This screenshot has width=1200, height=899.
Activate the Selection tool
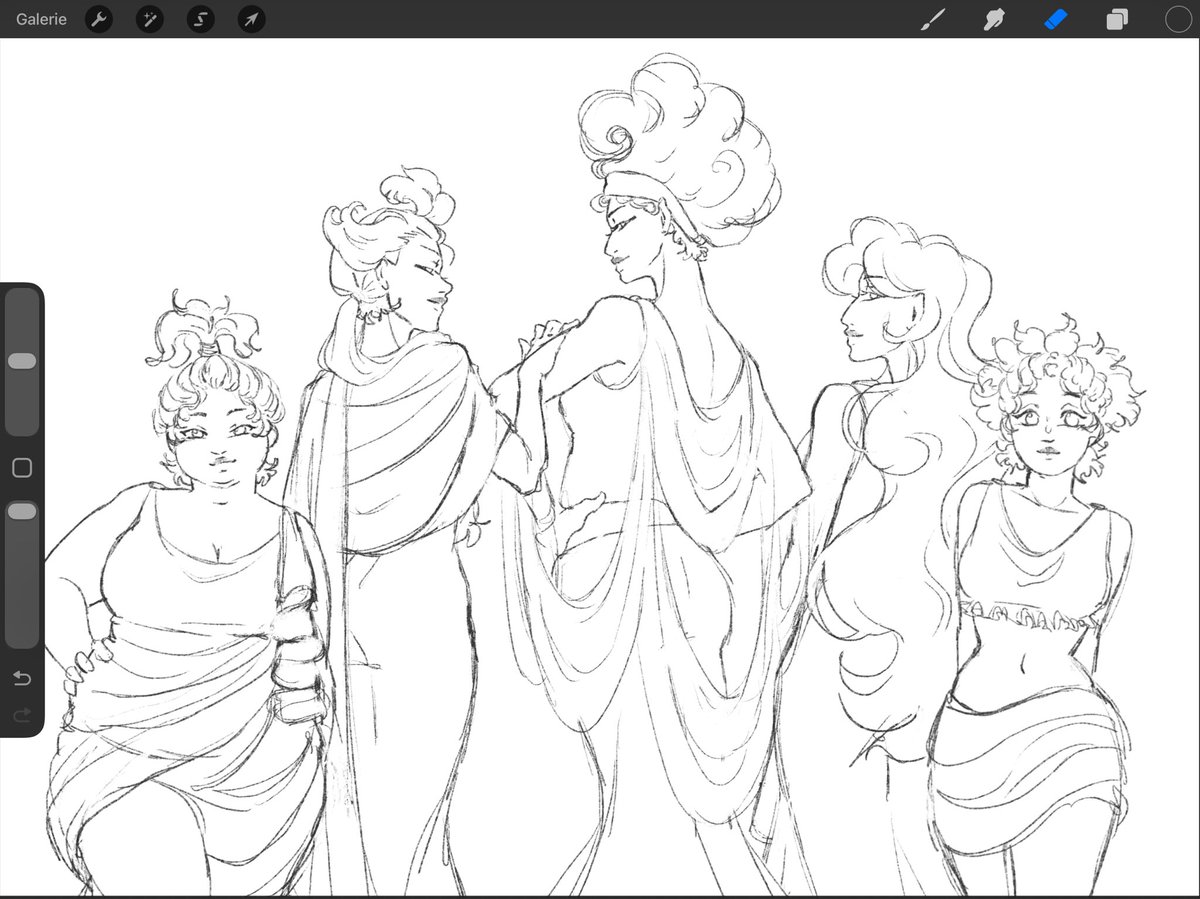point(200,19)
